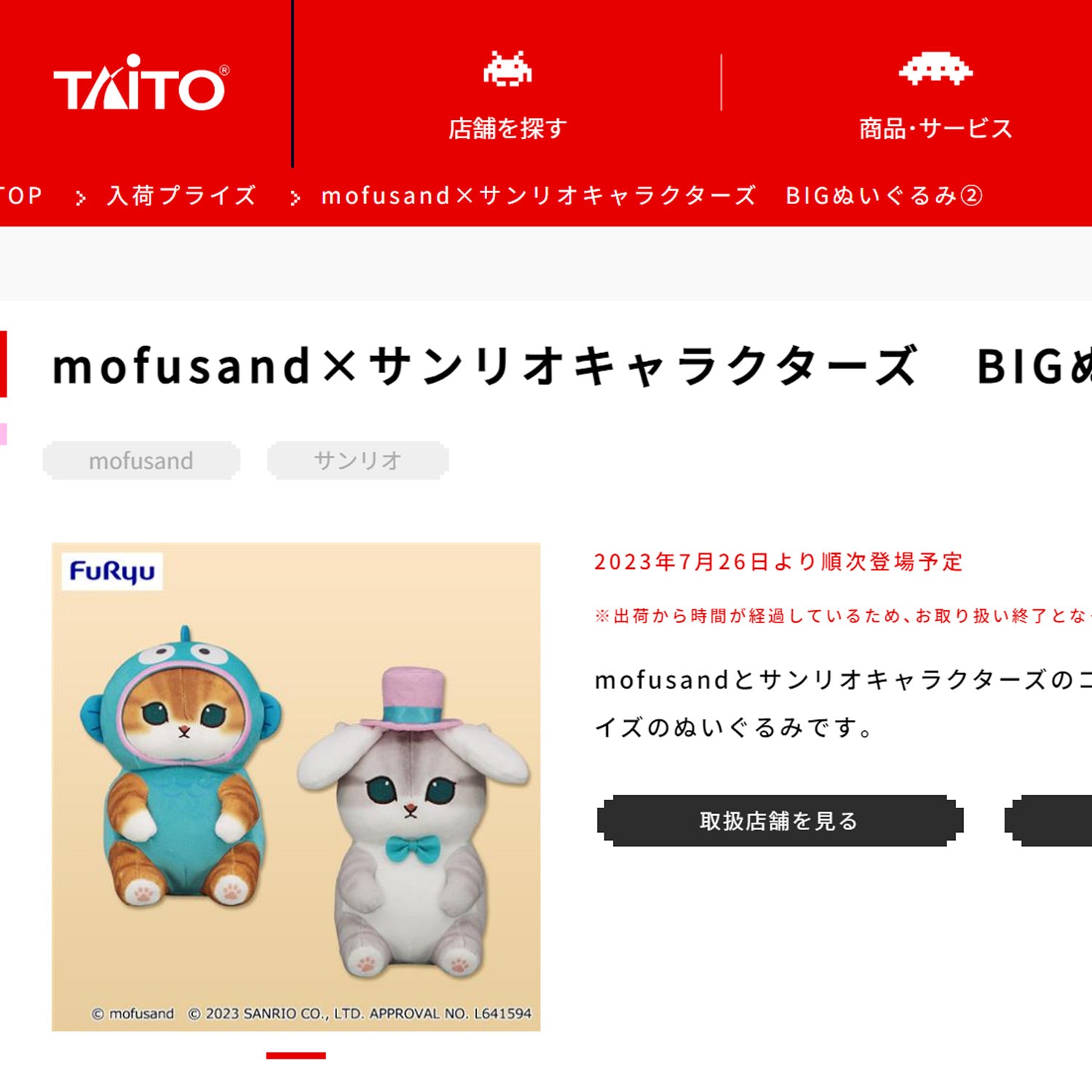Select the mofusand tag
The image size is (1092, 1092).
pyautogui.click(x=141, y=460)
